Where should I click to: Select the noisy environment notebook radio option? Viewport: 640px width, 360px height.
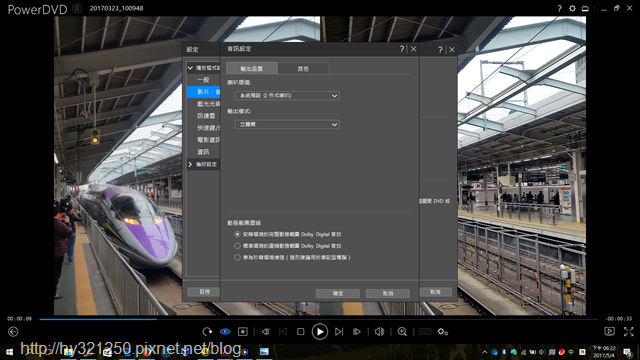click(237, 258)
